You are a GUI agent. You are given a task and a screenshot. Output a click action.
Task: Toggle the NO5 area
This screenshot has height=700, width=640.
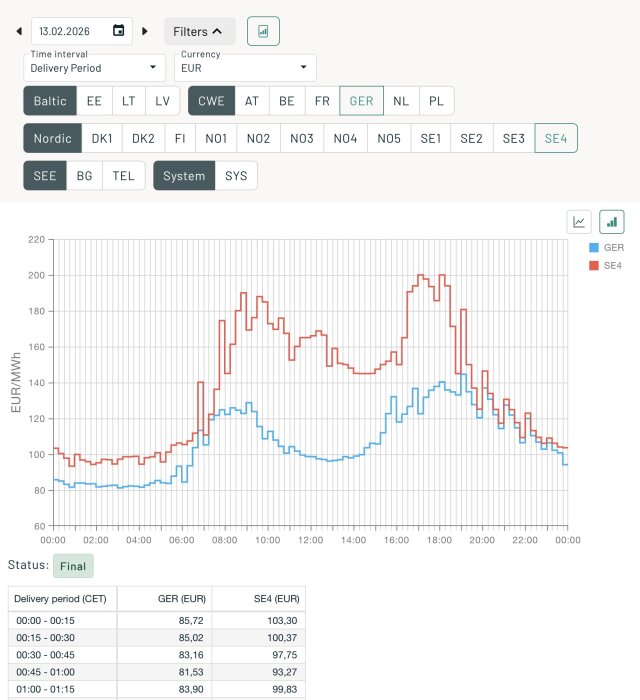pos(389,138)
